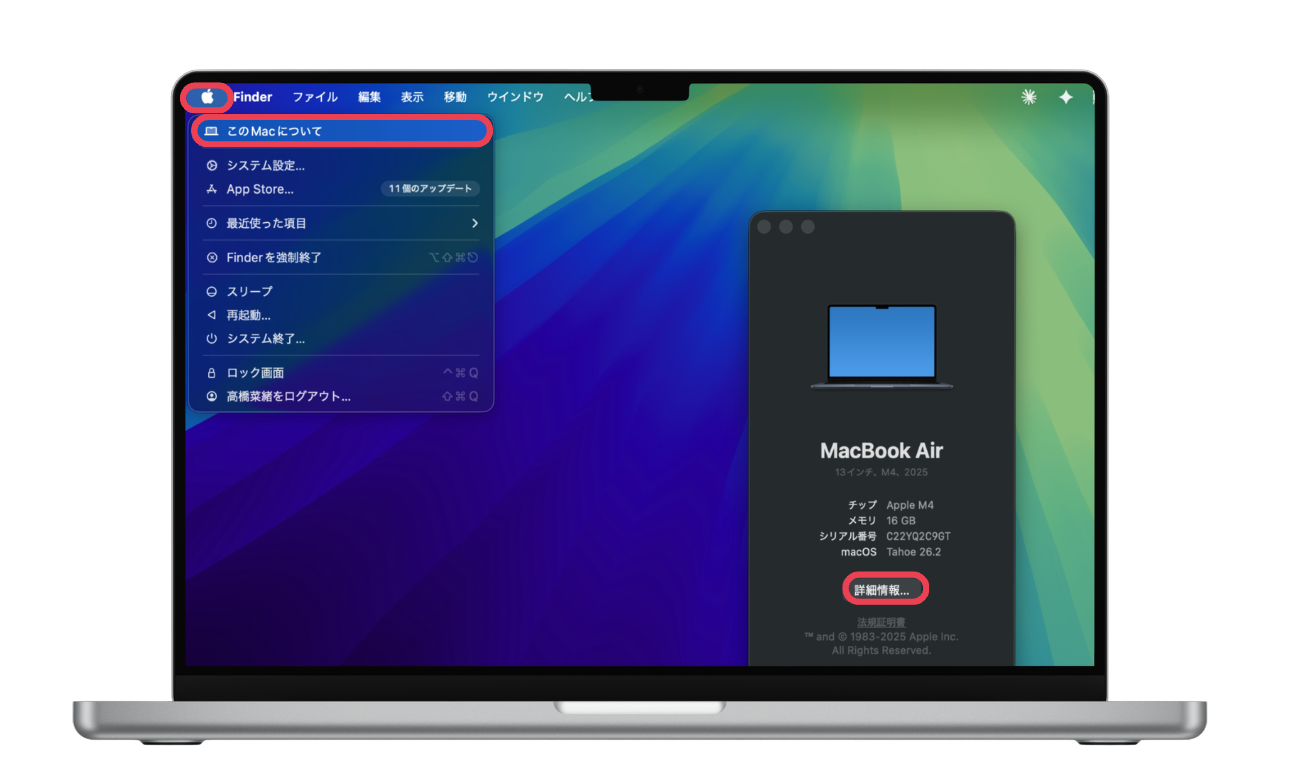The height and width of the screenshot is (776, 1300).
Task: Click the restart triangle icon beside 再起動
Action: (211, 315)
